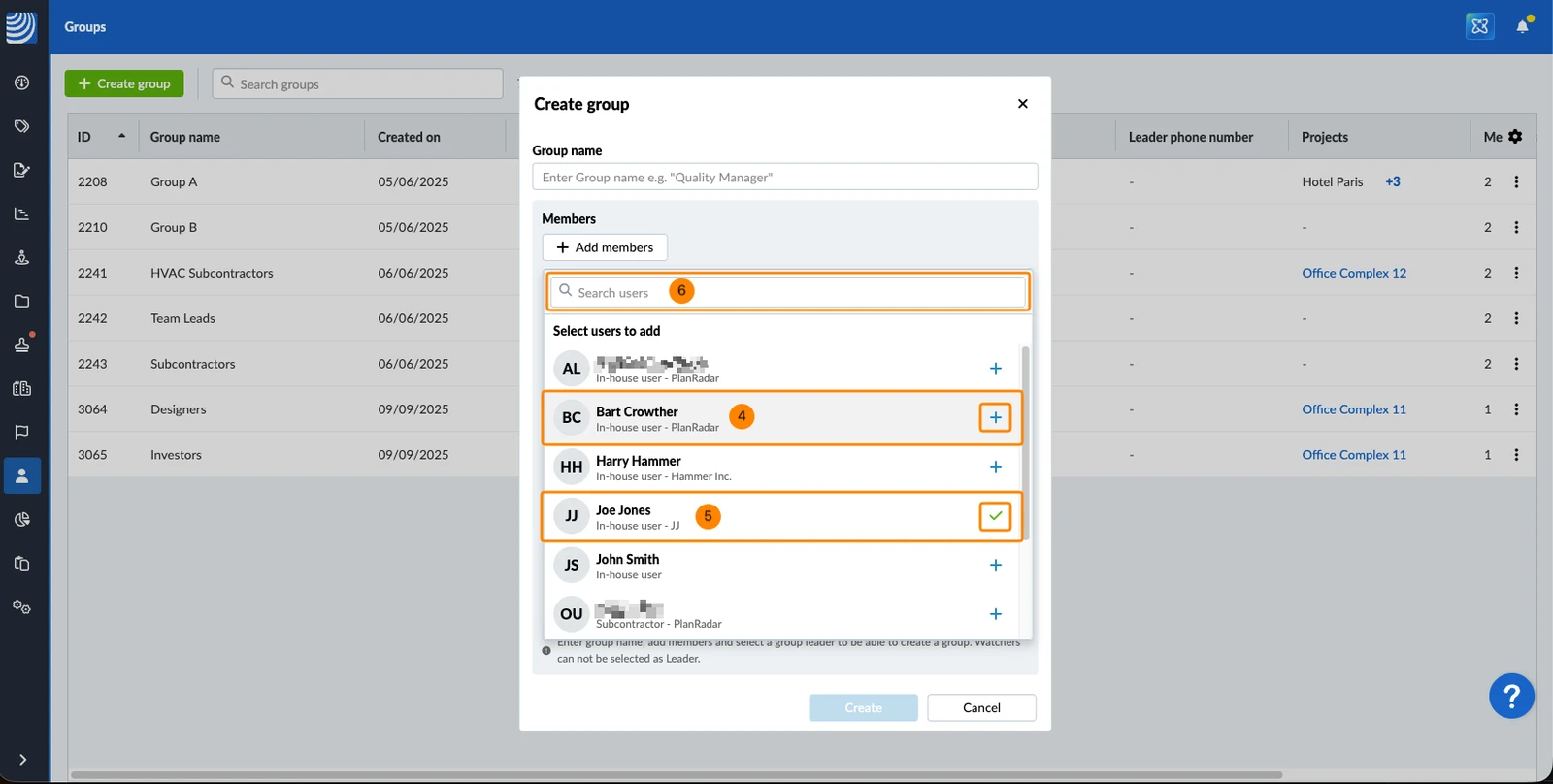
Task: Open the pencil-on-document icon in sidebar
Action: 21,170
